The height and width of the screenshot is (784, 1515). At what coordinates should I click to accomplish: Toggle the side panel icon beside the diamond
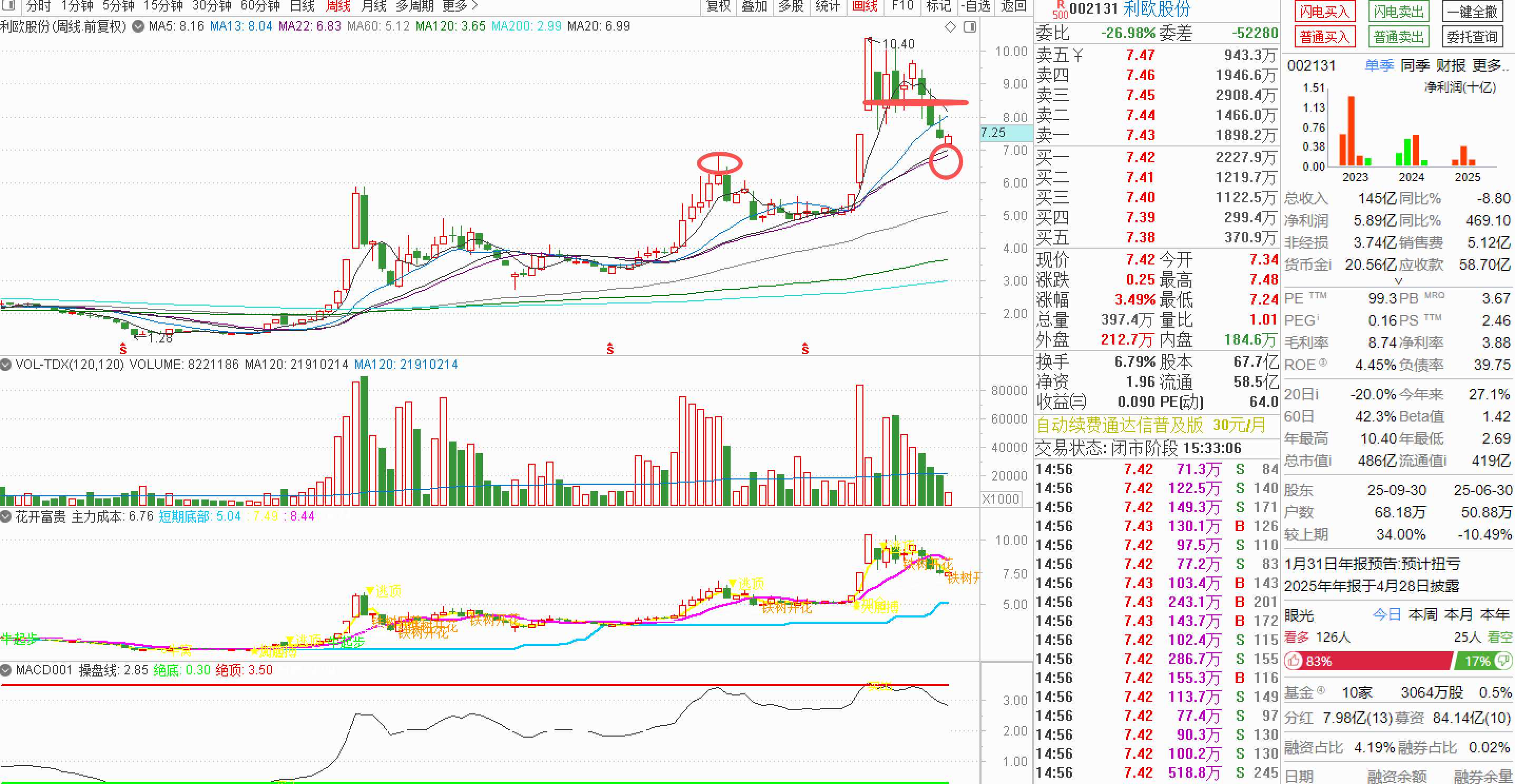pyautogui.click(x=970, y=27)
